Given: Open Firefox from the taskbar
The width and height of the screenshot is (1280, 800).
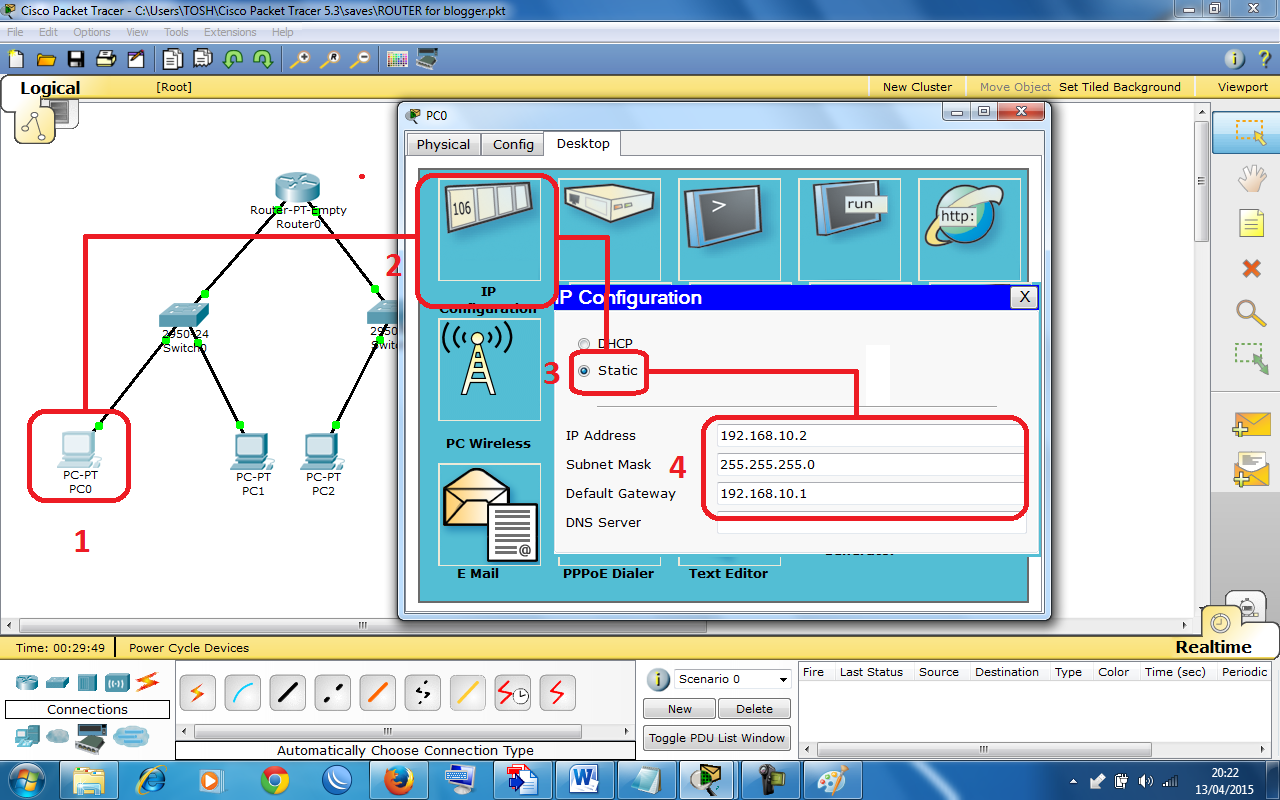Looking at the screenshot, I should coord(398,778).
